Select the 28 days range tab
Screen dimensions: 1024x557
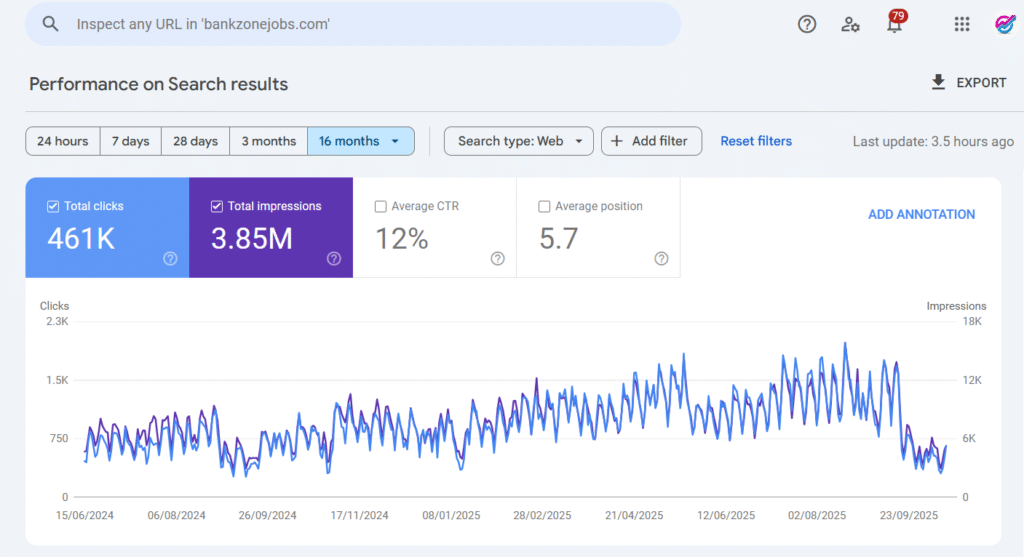(195, 141)
